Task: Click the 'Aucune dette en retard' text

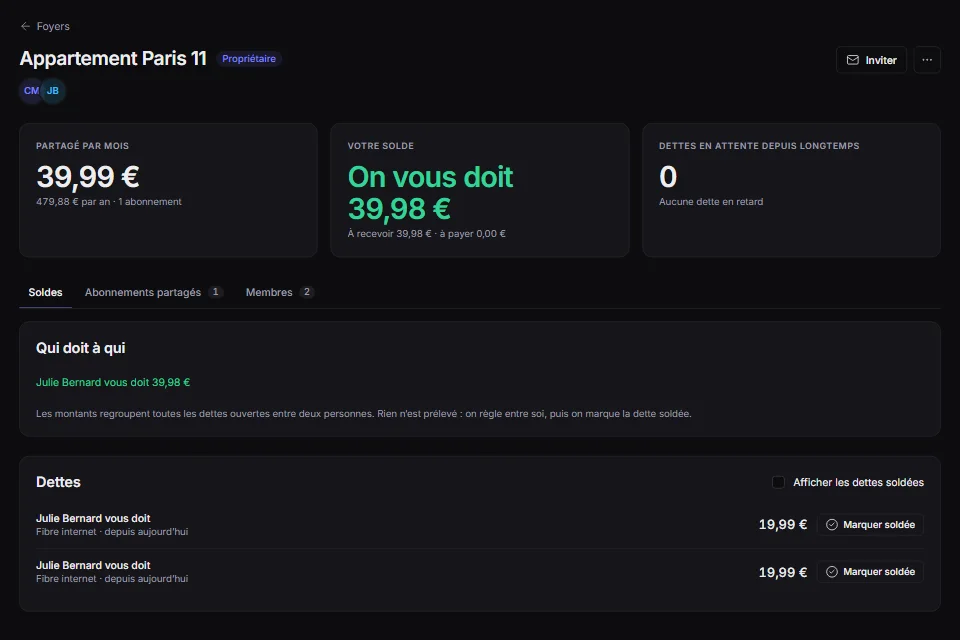Action: coord(711,201)
